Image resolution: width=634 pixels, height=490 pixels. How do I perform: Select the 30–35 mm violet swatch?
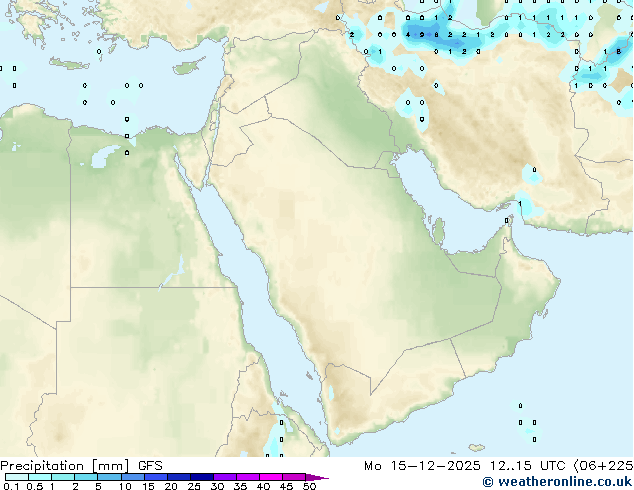(x=225, y=477)
